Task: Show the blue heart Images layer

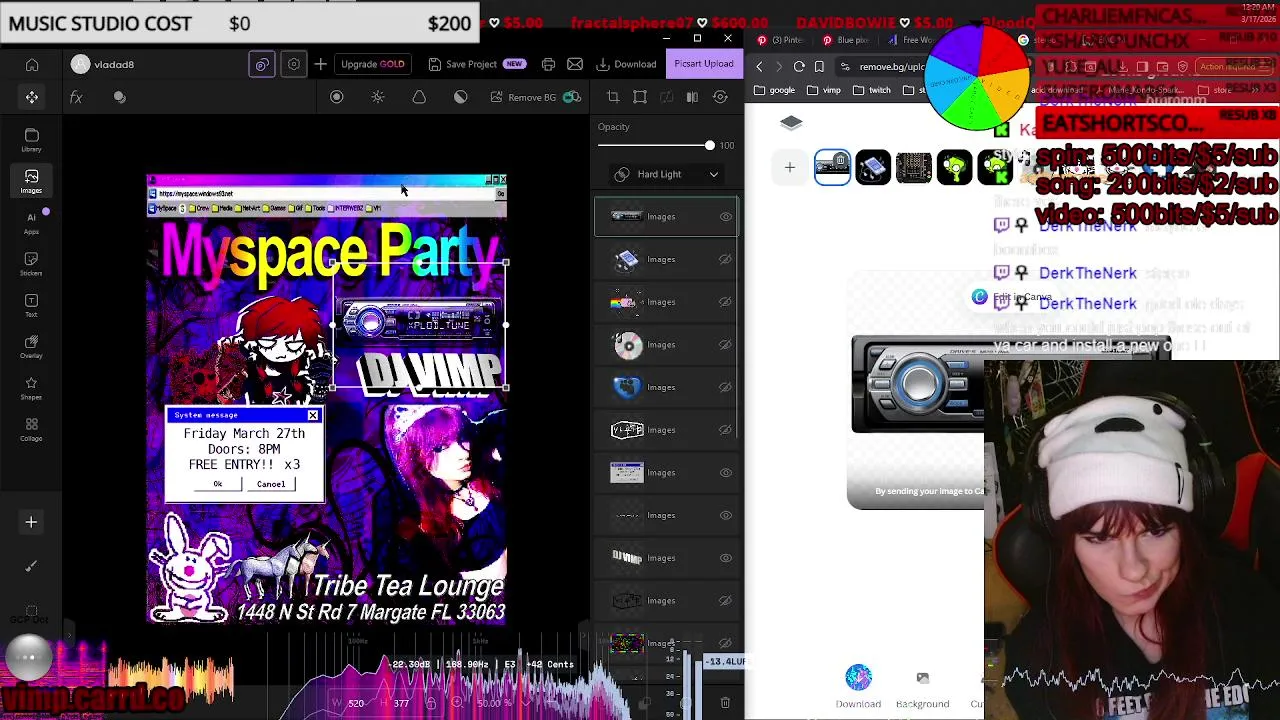Action: pyautogui.click(x=726, y=387)
